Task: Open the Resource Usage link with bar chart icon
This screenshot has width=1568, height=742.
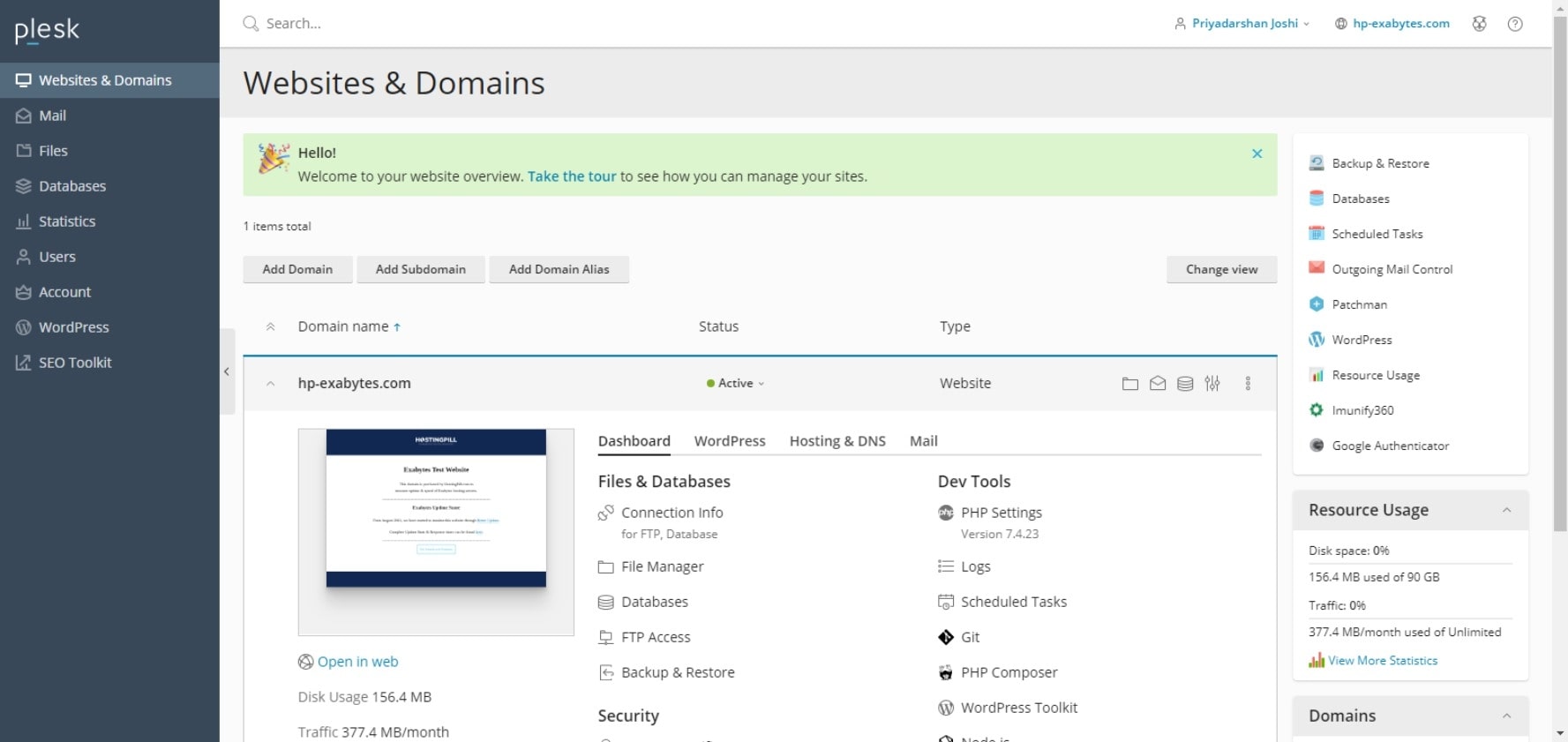Action: [x=1365, y=375]
